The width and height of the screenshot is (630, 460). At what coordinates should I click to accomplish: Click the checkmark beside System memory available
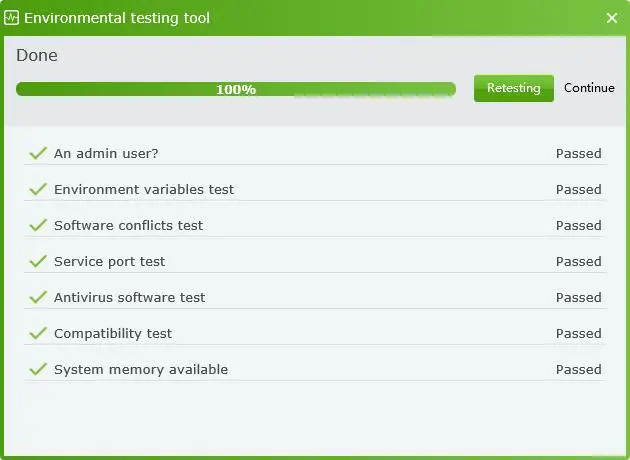pyautogui.click(x=39, y=369)
